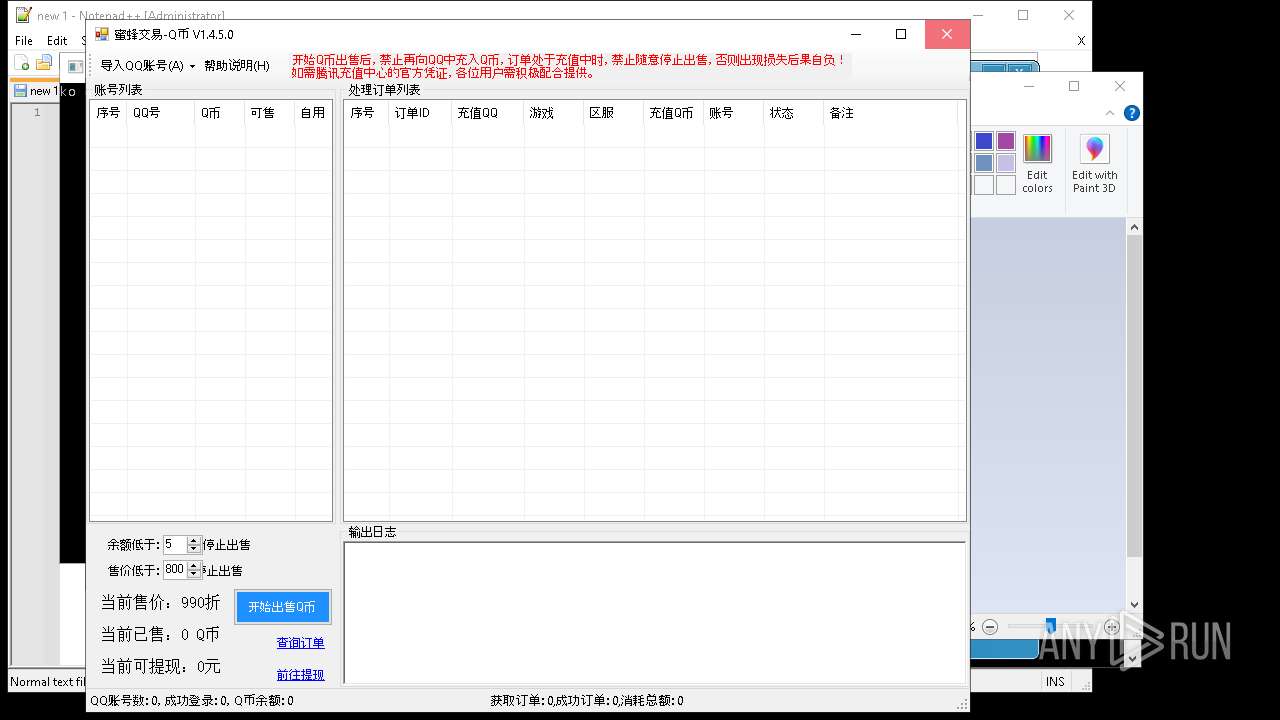
Task: Click the 游戏 column header
Action: pyautogui.click(x=554, y=113)
